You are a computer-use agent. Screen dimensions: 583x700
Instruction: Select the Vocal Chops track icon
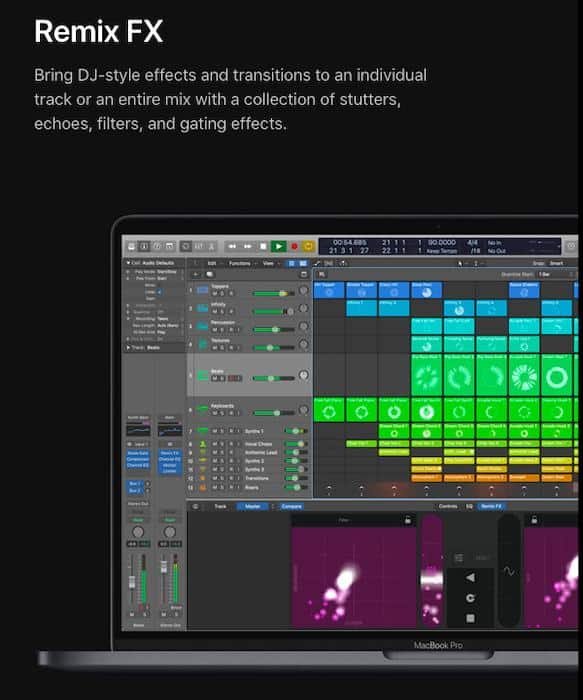coord(203,444)
